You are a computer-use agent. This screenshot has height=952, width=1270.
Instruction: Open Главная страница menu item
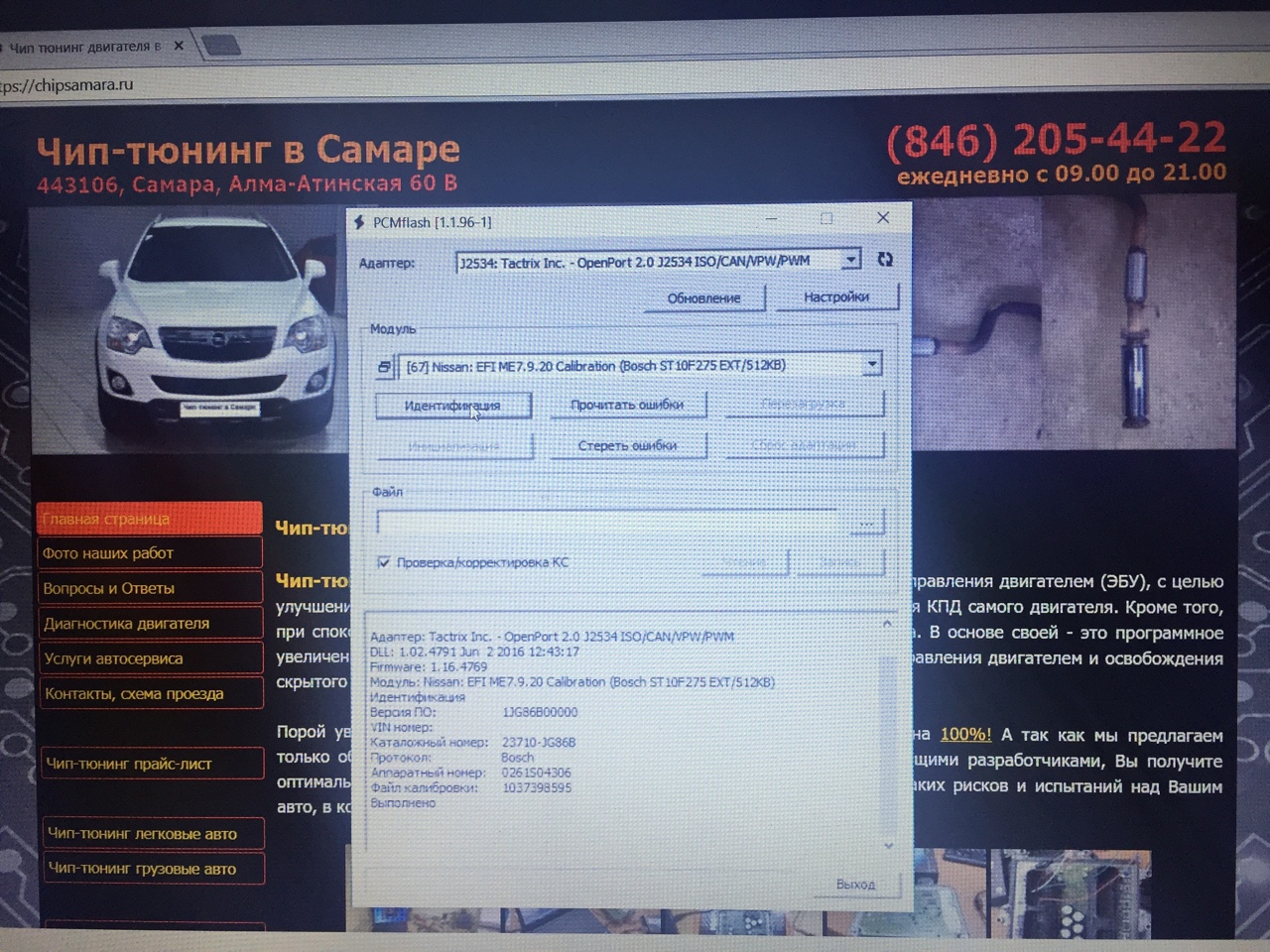click(150, 519)
